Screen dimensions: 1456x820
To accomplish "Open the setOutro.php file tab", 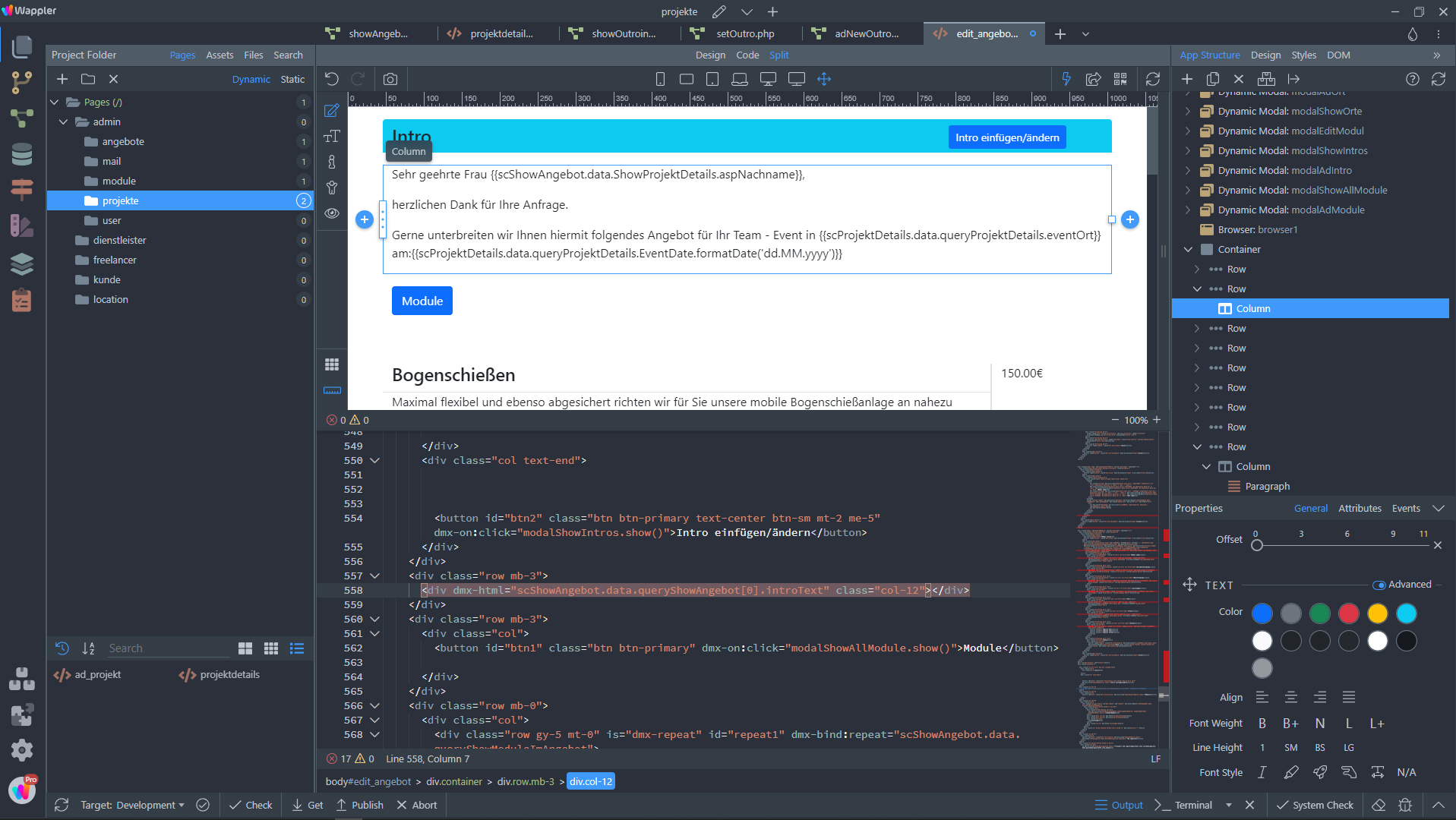I will click(744, 33).
